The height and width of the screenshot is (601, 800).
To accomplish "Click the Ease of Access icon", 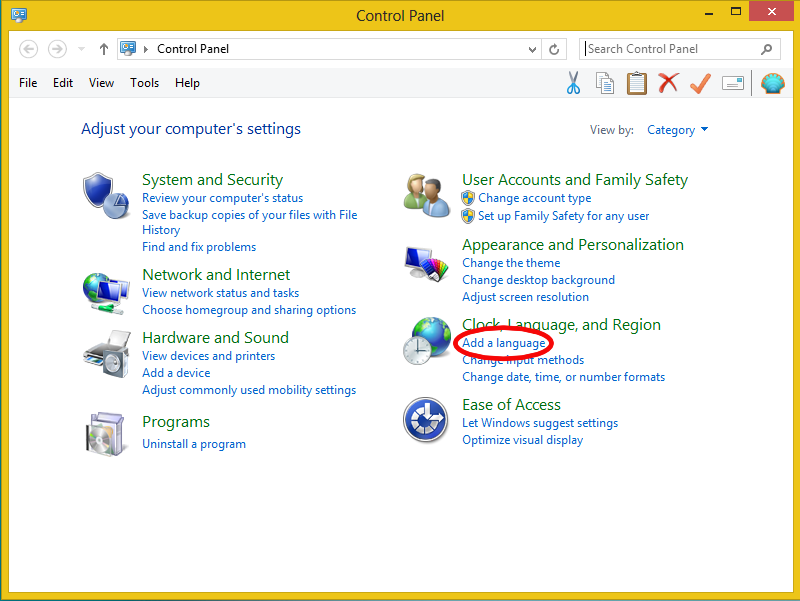I will coord(426,420).
